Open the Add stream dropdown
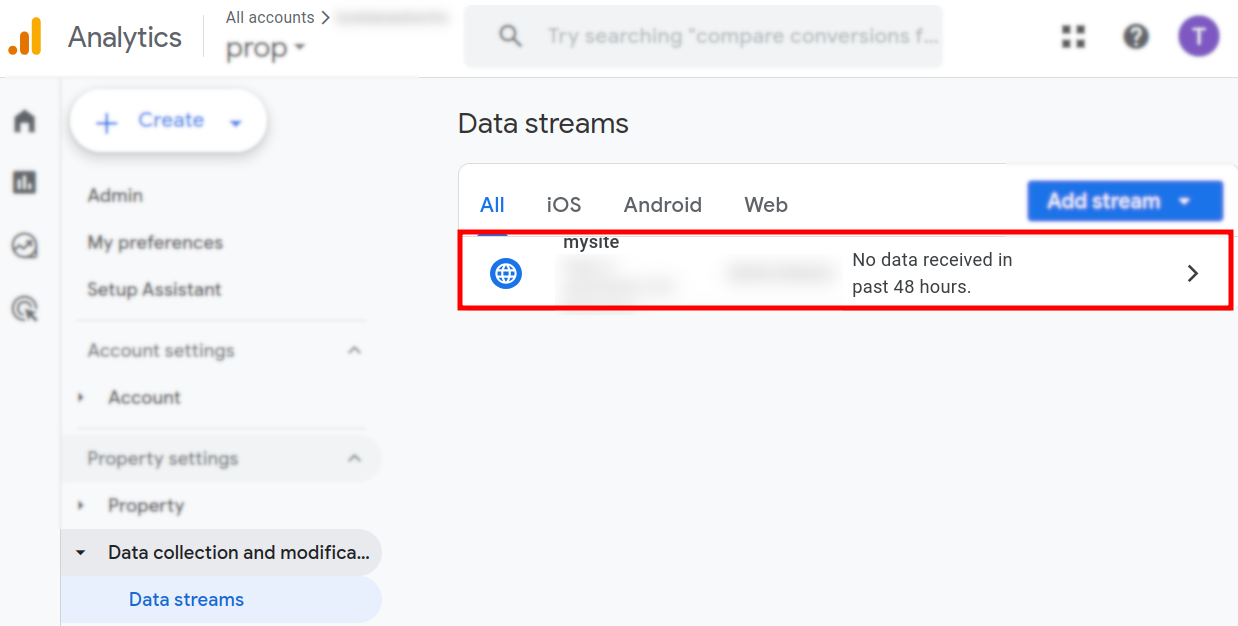Screen dimensions: 1238x626 coord(1124,201)
